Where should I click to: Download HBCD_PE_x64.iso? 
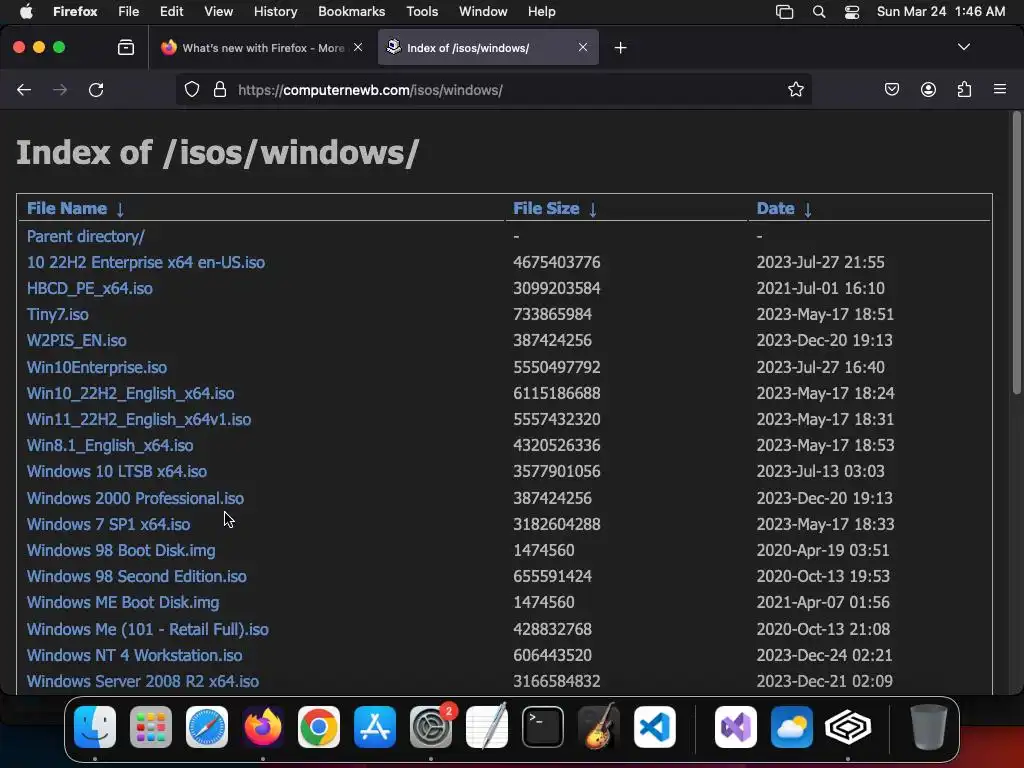[89, 289]
